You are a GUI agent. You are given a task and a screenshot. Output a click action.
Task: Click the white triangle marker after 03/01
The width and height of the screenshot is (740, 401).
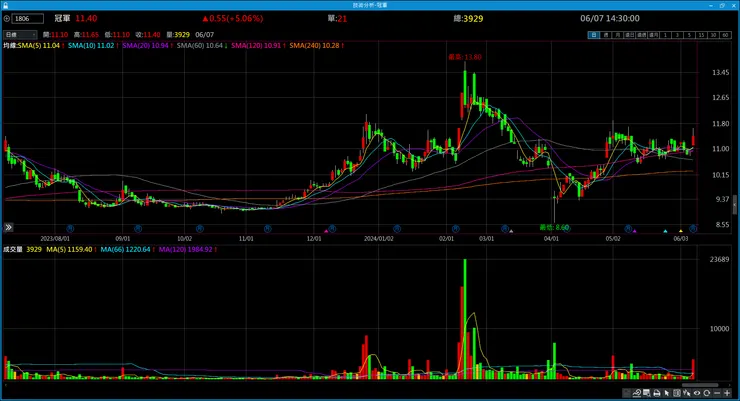pyautogui.click(x=511, y=231)
